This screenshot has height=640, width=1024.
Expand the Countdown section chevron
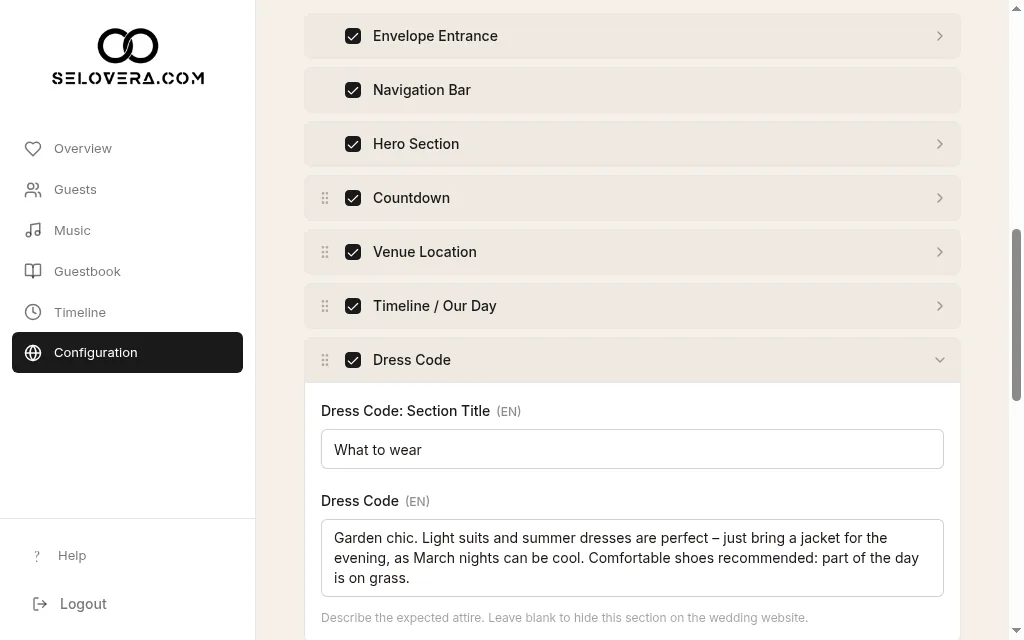[x=940, y=198]
